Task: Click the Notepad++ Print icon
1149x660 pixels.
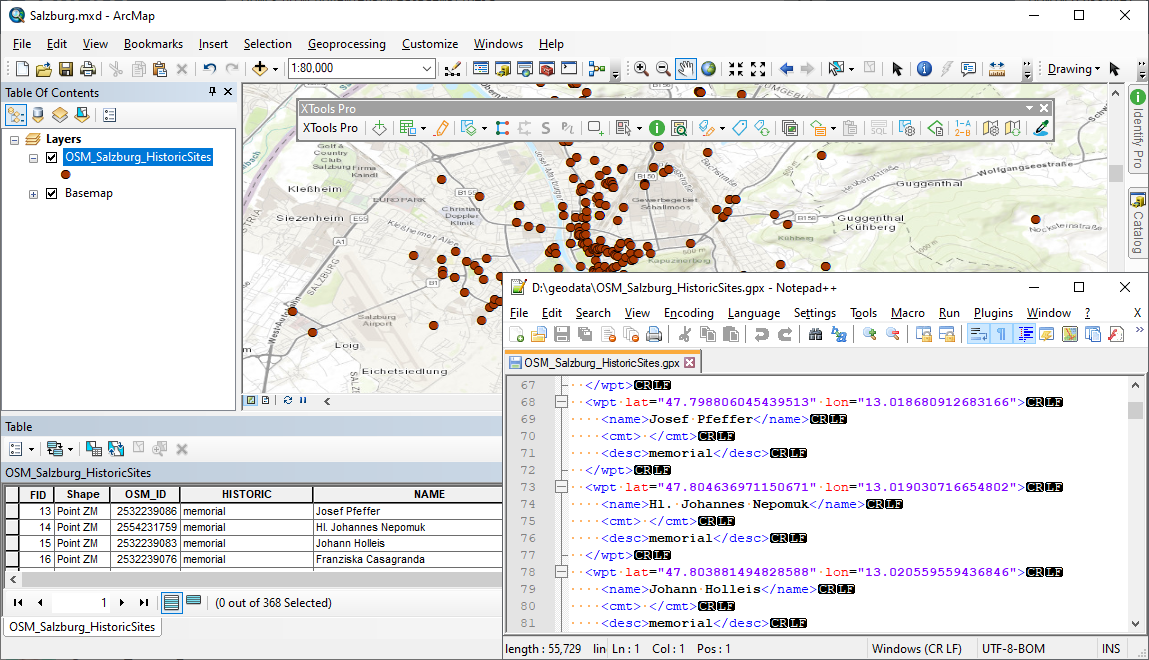Action: click(654, 335)
